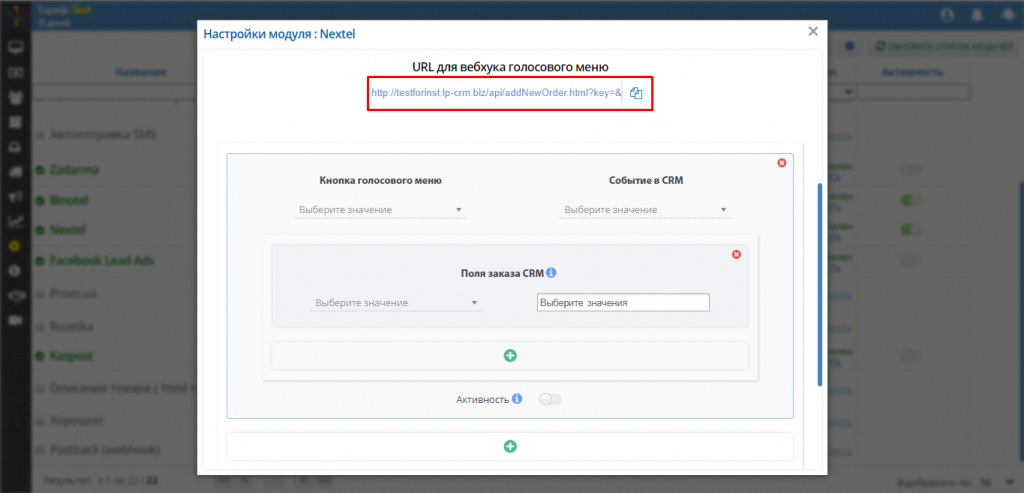This screenshot has height=493, width=1024.
Task: Copy the voice menu webhook URL
Action: tap(636, 93)
